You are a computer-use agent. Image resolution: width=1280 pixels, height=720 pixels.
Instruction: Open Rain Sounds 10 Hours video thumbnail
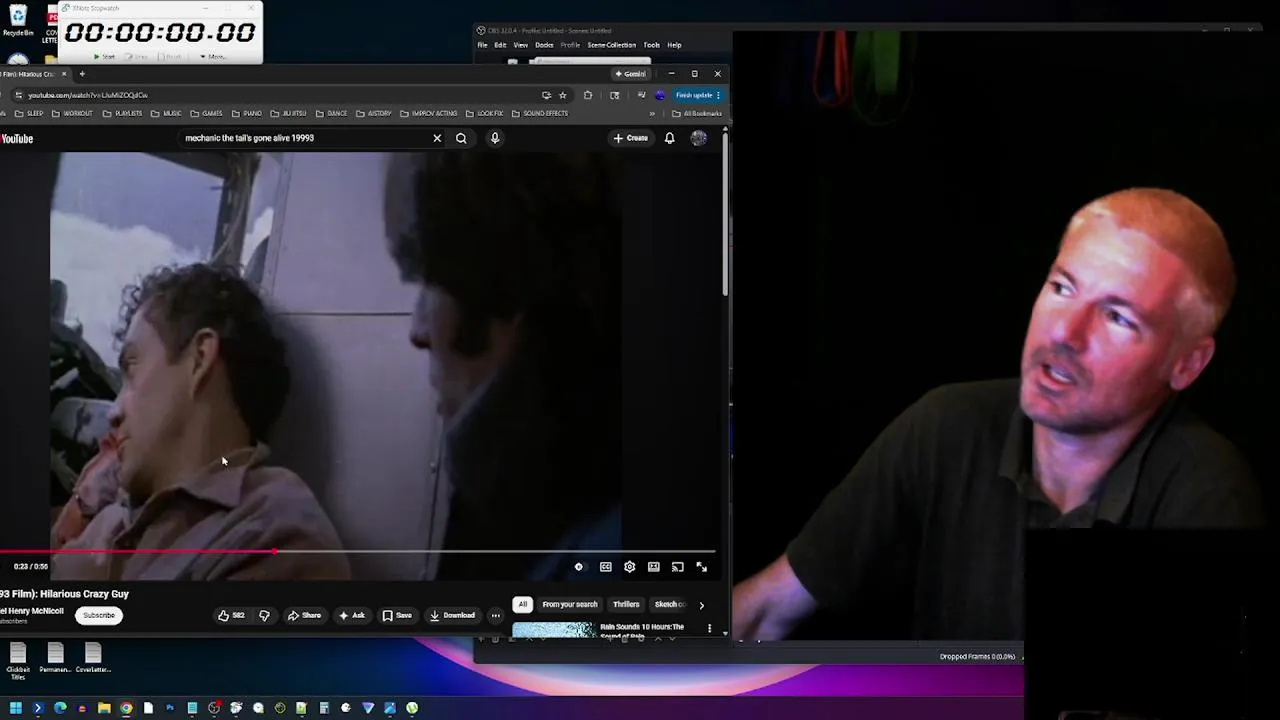[552, 629]
